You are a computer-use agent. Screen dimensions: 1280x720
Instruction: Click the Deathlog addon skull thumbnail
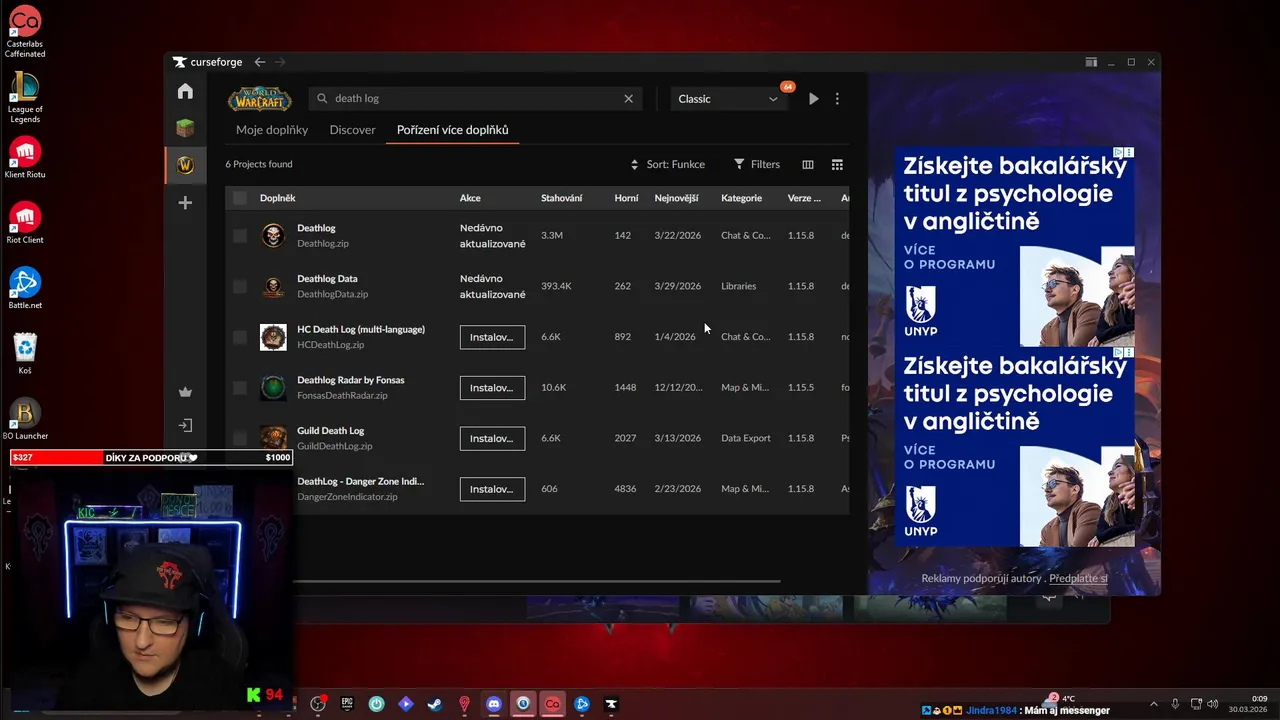273,236
